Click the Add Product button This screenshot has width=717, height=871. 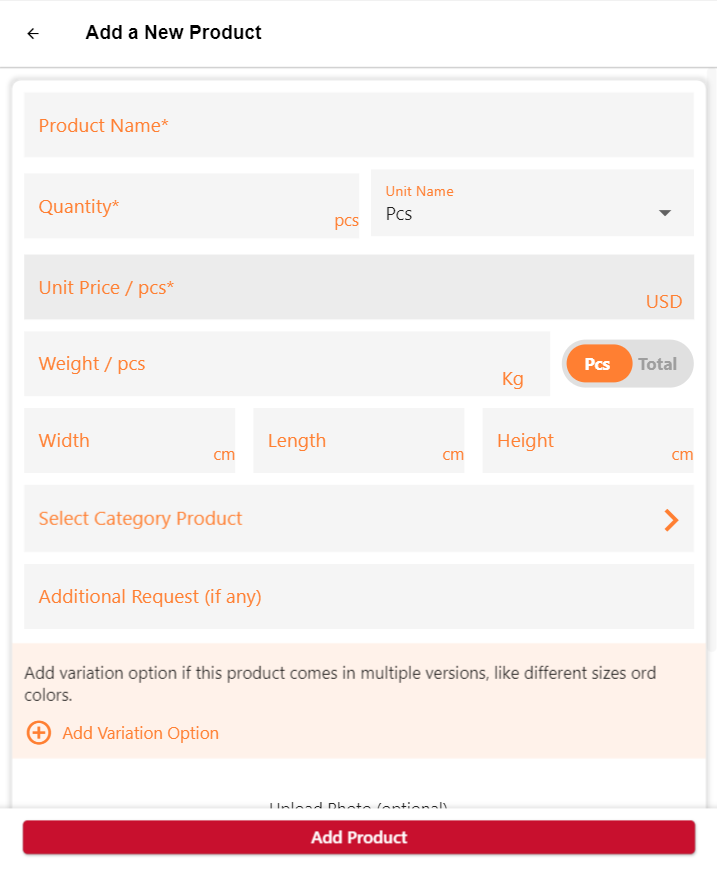pos(359,837)
